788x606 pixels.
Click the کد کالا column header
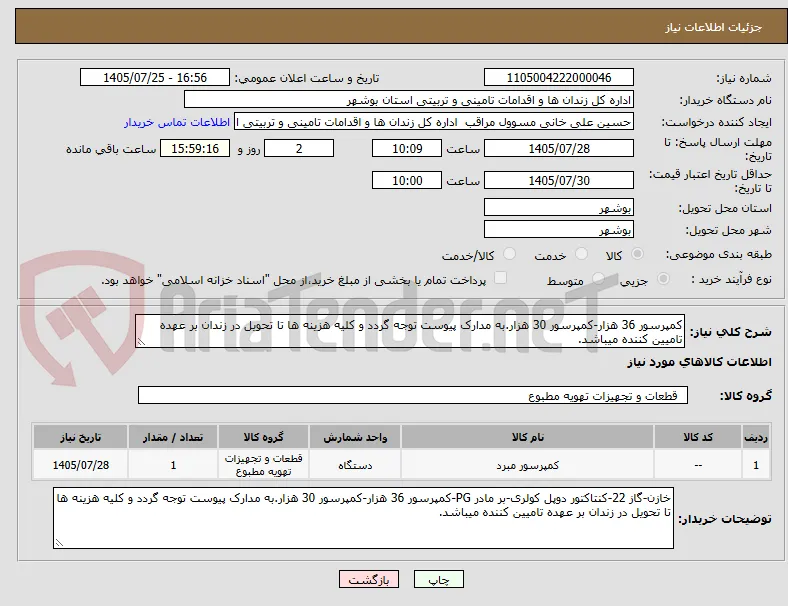click(x=698, y=437)
